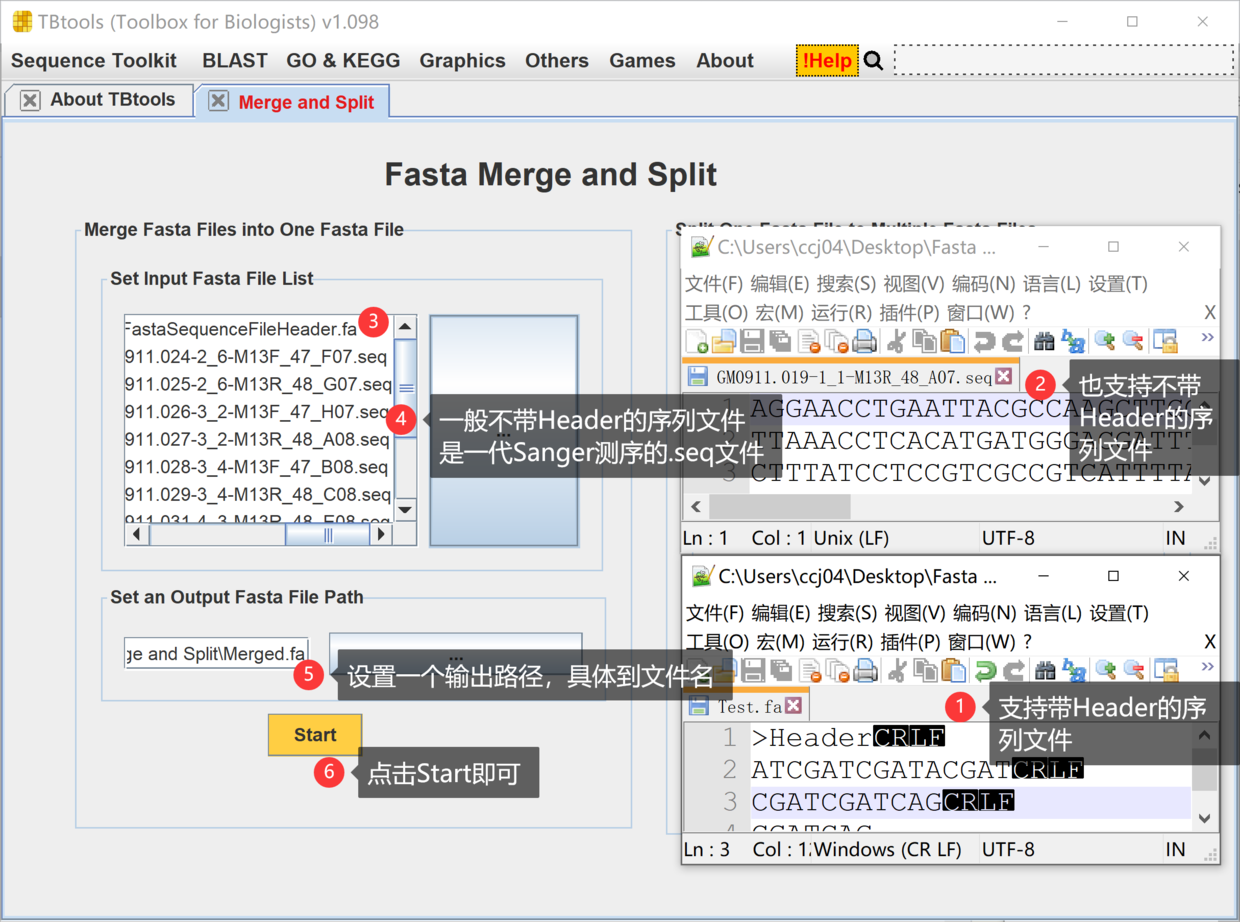Click the Replace icon in the GM0911 Notepad++ toolbar
The width and height of the screenshot is (1240, 922).
click(x=1073, y=341)
